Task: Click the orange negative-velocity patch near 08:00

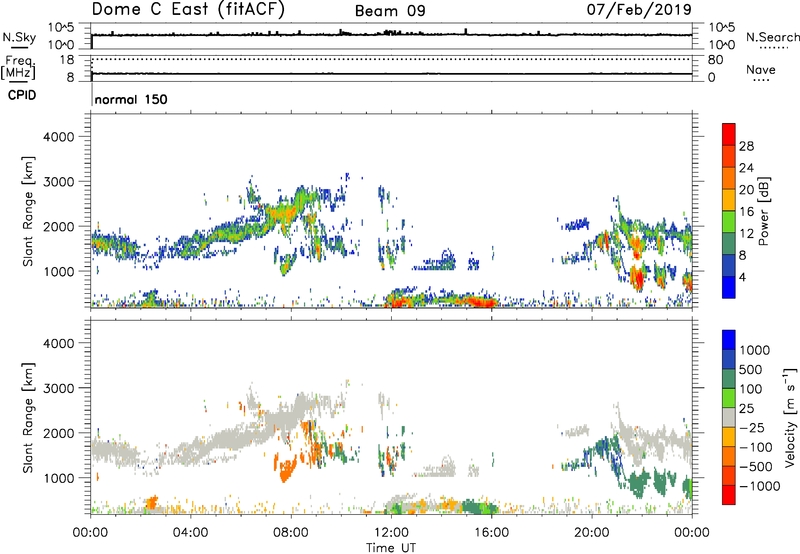Action: coord(287,470)
